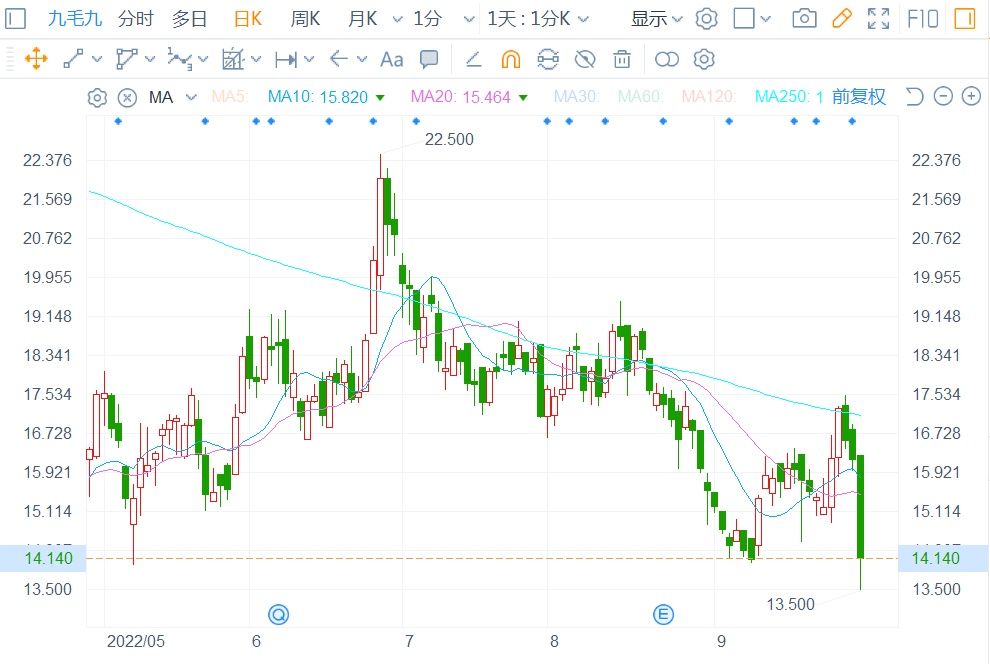The height and width of the screenshot is (664, 990).
Task: Click the E earnings marker on timeline
Action: pos(661,613)
